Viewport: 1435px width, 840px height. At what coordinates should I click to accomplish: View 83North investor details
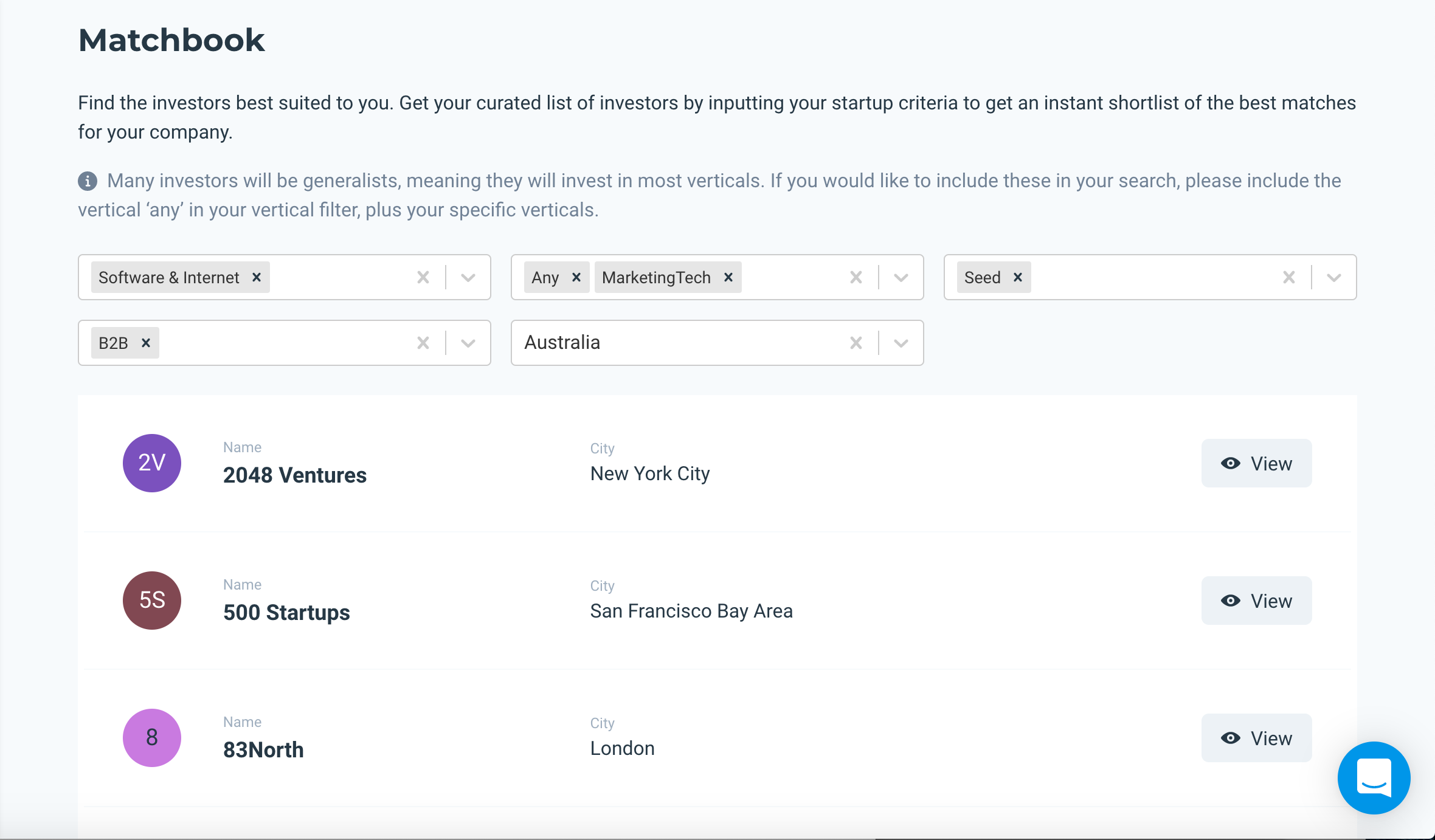click(x=1256, y=738)
